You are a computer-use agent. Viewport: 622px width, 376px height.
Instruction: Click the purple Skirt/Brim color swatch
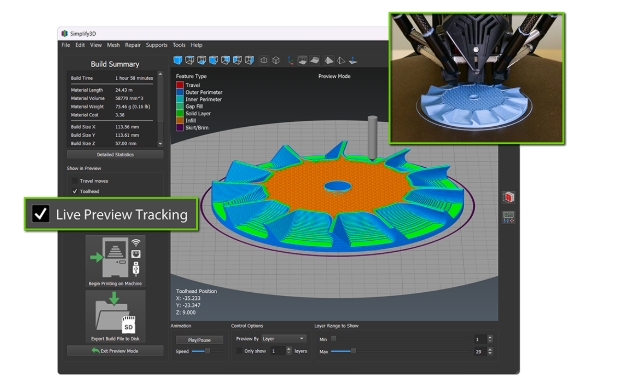[180, 127]
